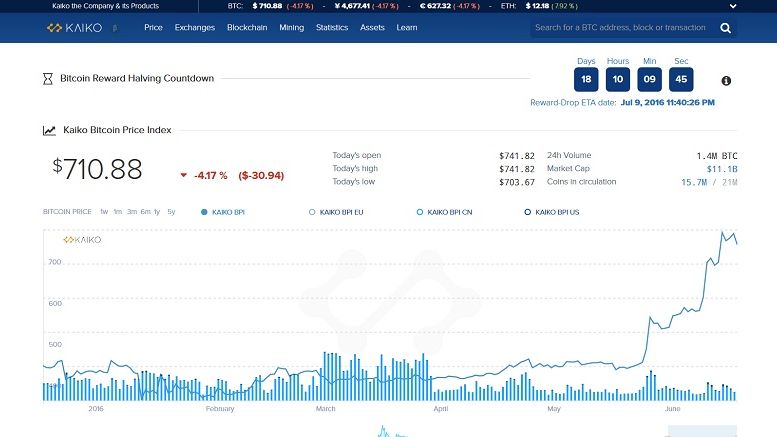Set chart range to 5y
The height and width of the screenshot is (437, 777).
171,212
